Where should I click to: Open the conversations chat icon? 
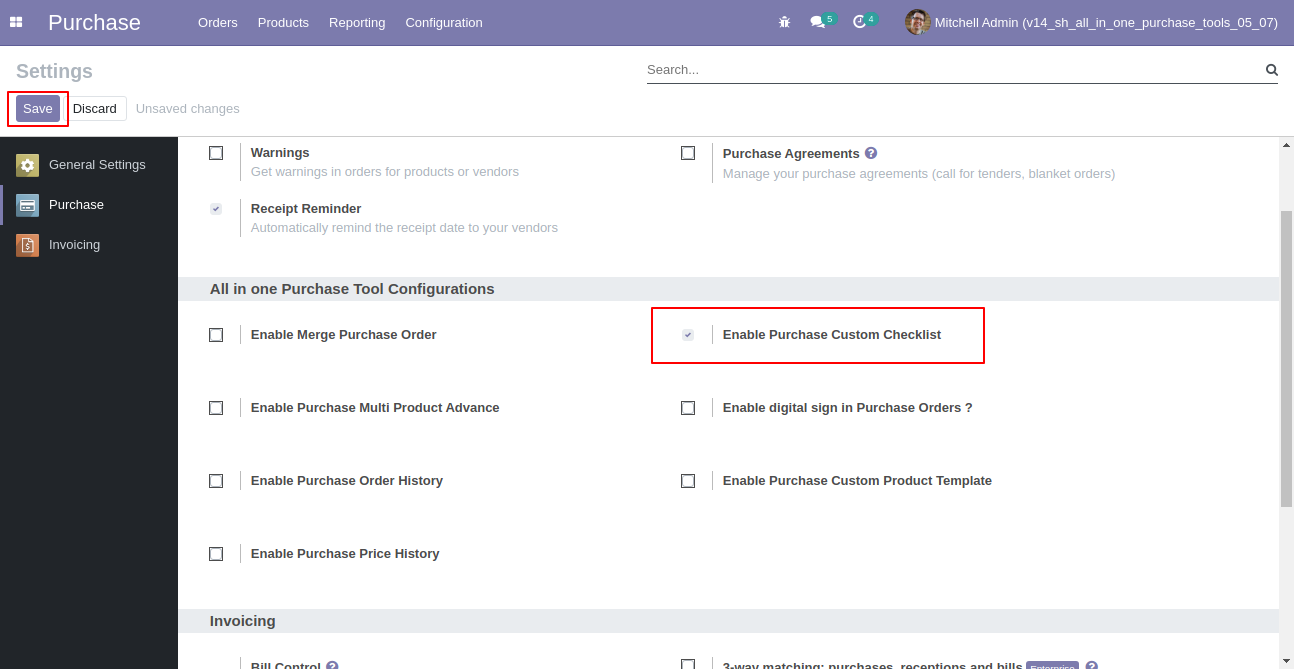click(817, 22)
